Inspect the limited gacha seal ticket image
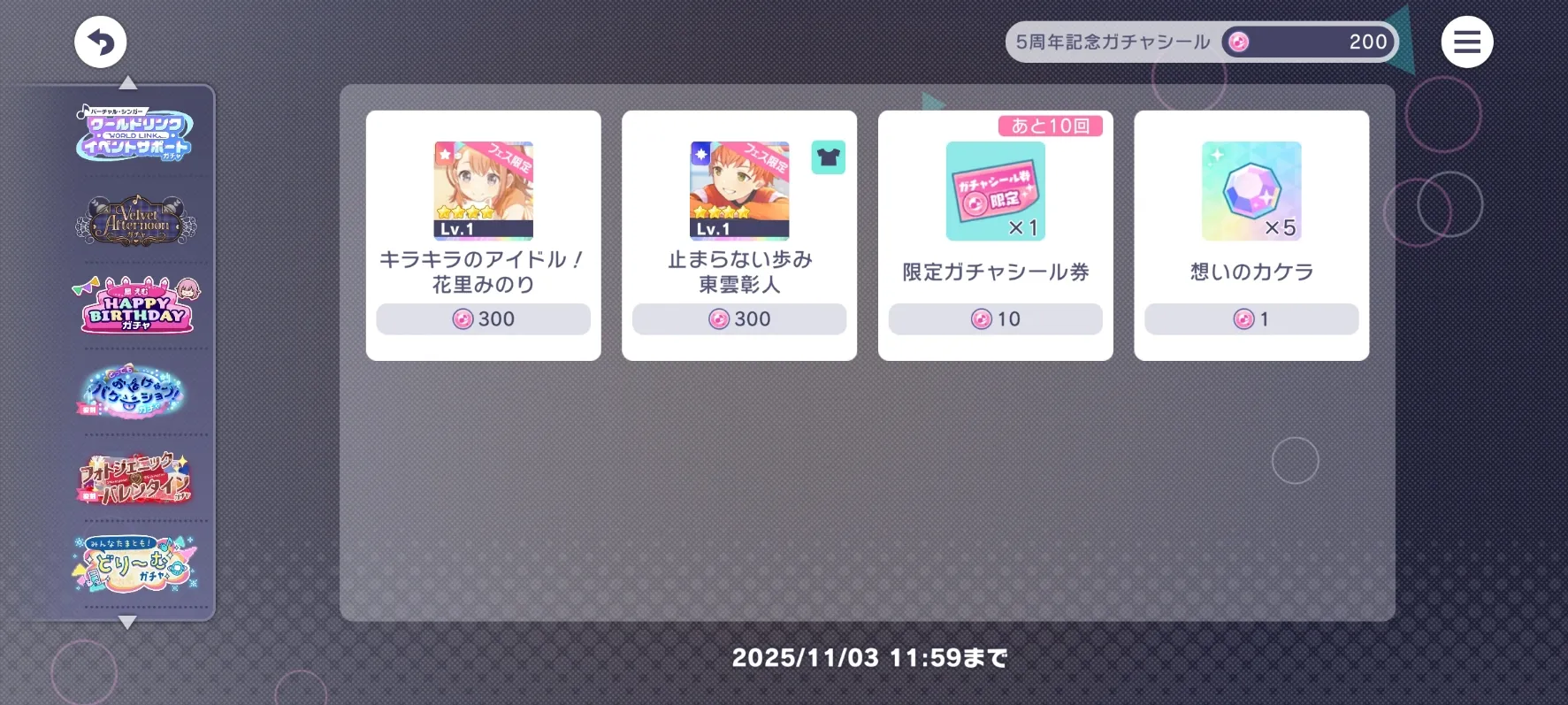The width and height of the screenshot is (1568, 705). click(996, 191)
